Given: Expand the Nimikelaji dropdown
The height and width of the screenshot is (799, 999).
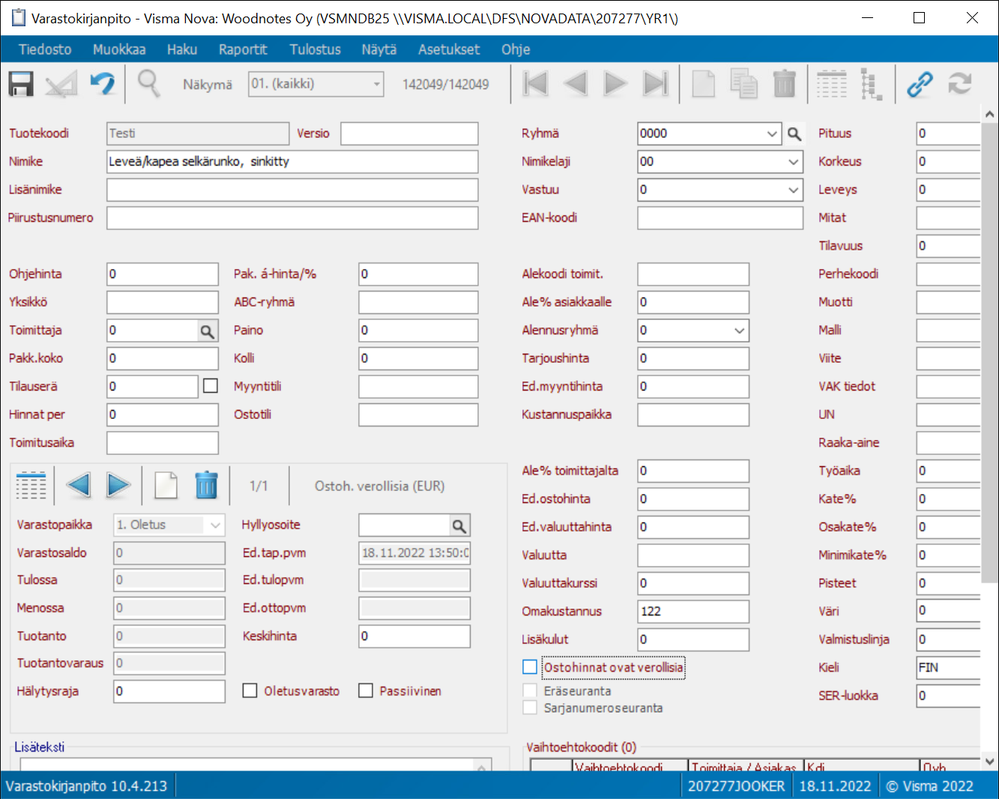Looking at the screenshot, I should click(793, 162).
